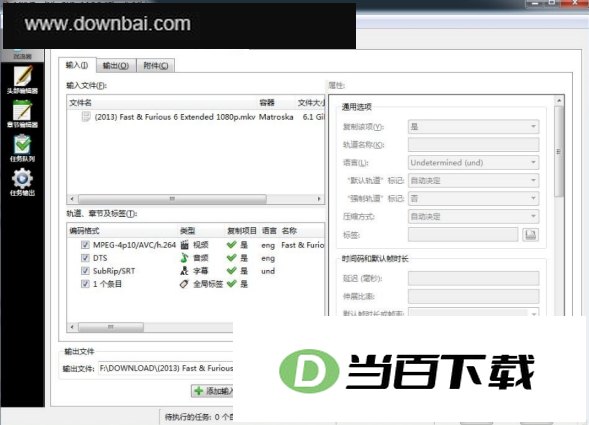Image resolution: width=589 pixels, height=425 pixels.
Task: Click the 类型 column header
Action: (187, 231)
